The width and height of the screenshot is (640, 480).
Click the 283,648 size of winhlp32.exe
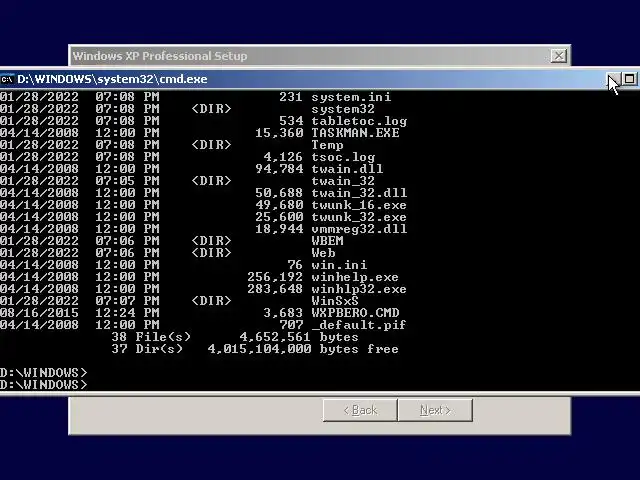275,289
